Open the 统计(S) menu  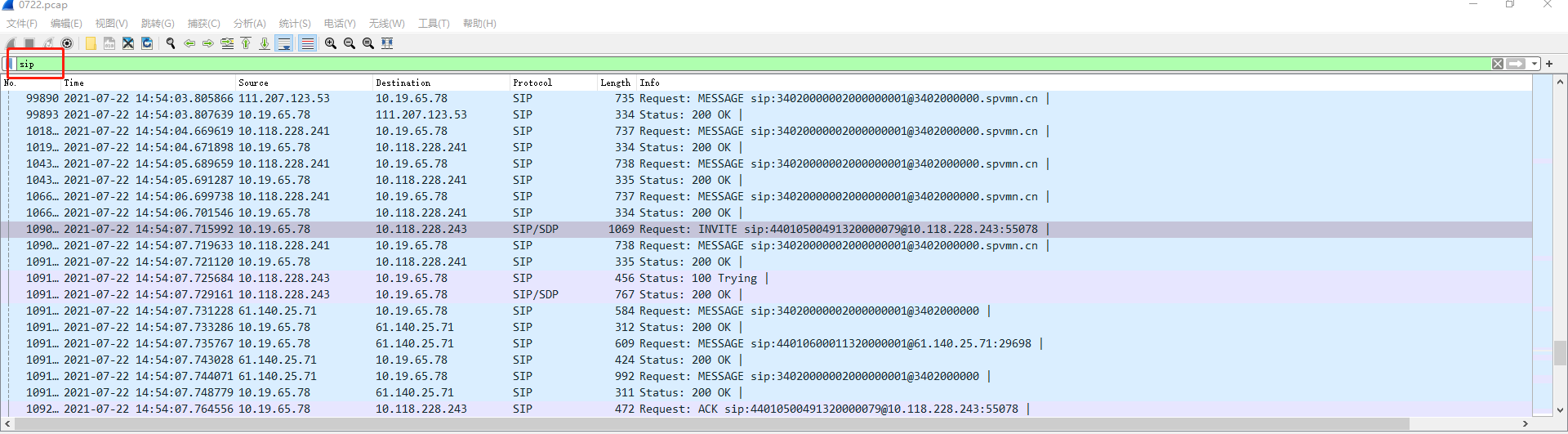(295, 24)
